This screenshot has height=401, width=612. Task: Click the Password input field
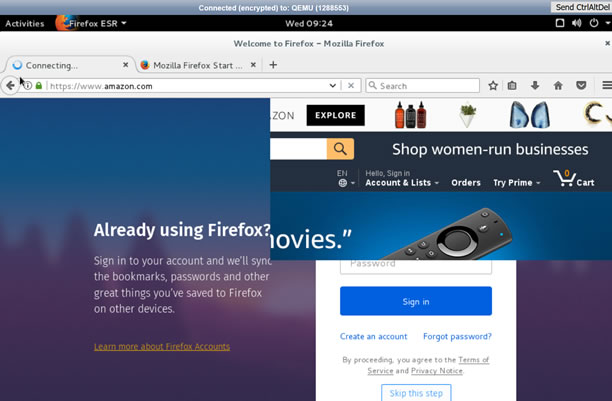[415, 264]
